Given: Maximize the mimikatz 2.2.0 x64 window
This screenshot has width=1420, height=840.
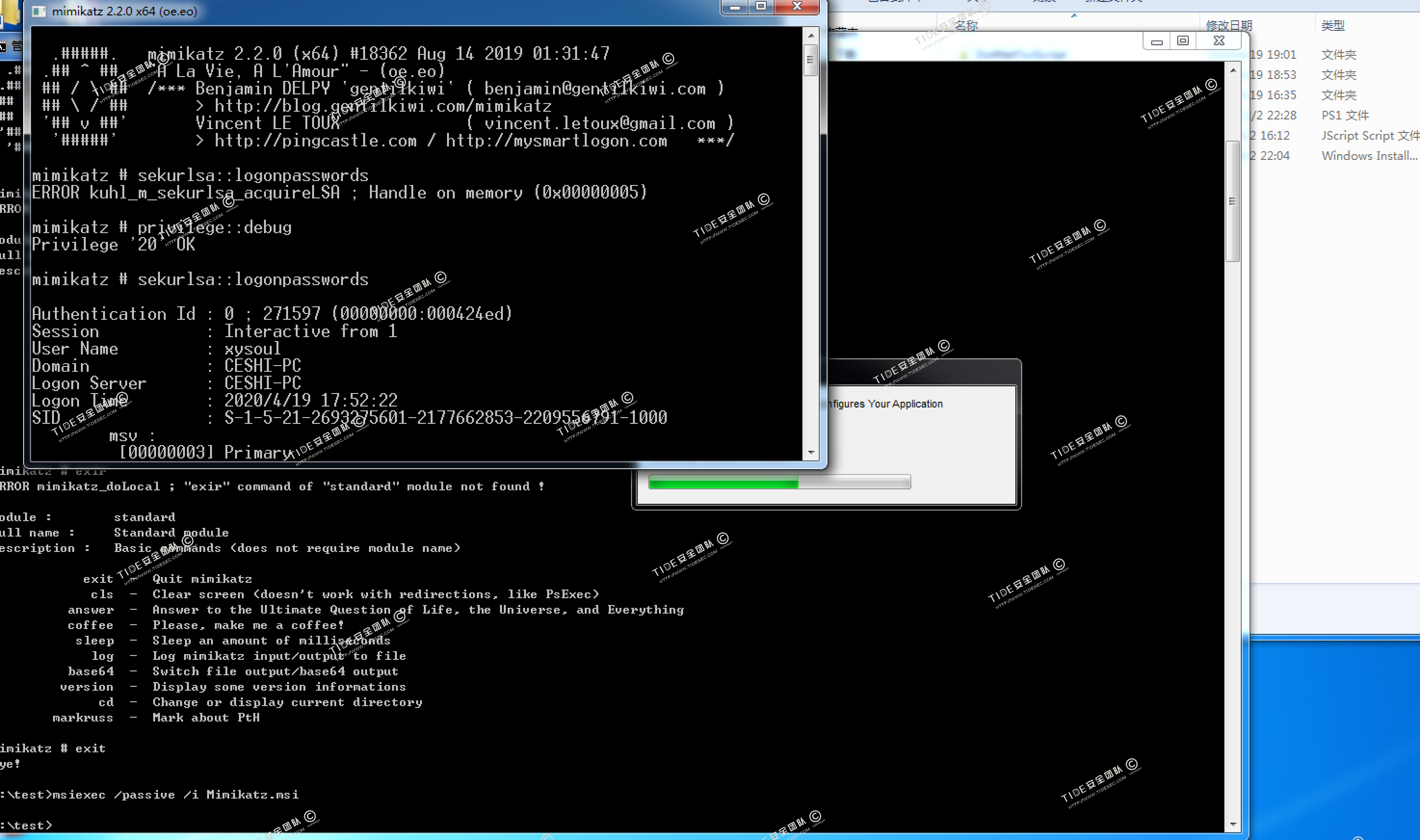Looking at the screenshot, I should (x=761, y=7).
